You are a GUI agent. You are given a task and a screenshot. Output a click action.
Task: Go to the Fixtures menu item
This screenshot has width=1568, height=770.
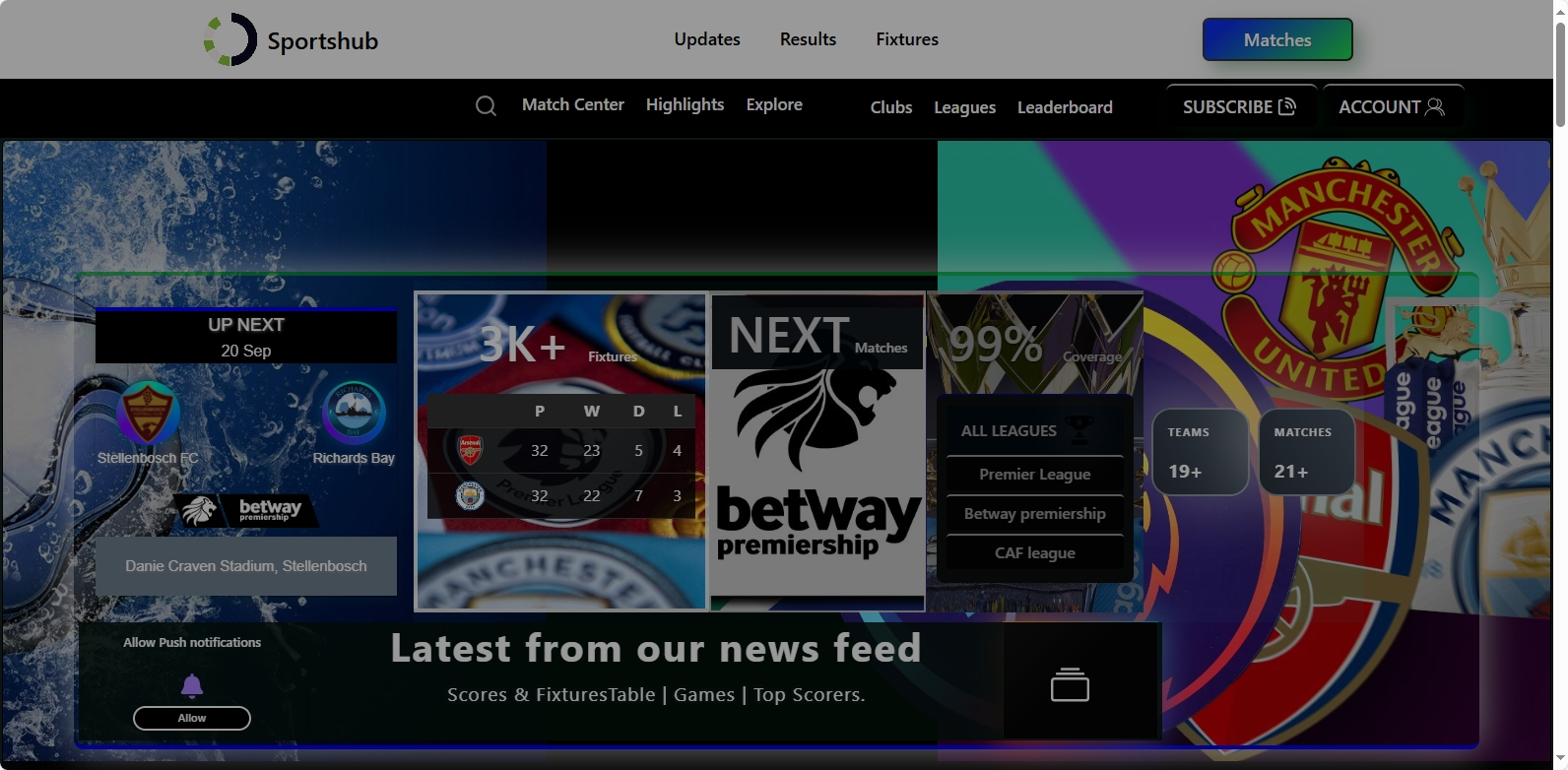point(907,39)
